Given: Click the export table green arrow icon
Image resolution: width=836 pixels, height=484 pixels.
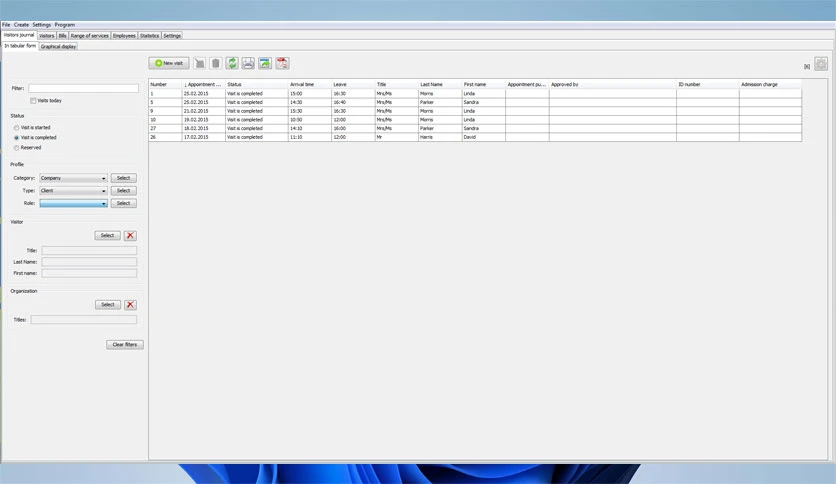Looking at the screenshot, I should tap(265, 63).
